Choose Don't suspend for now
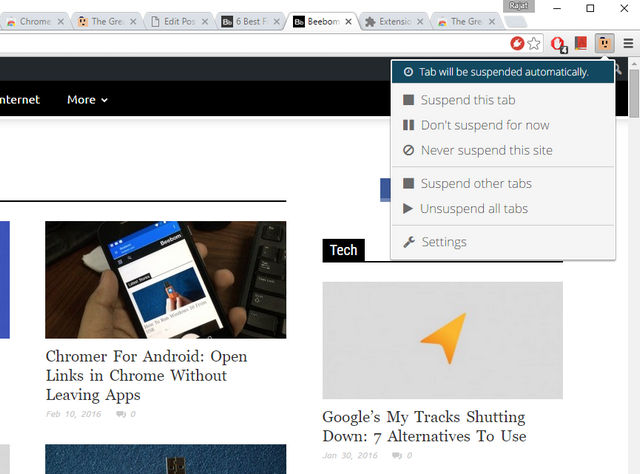Screen dimensions: 640x474 point(503,125)
